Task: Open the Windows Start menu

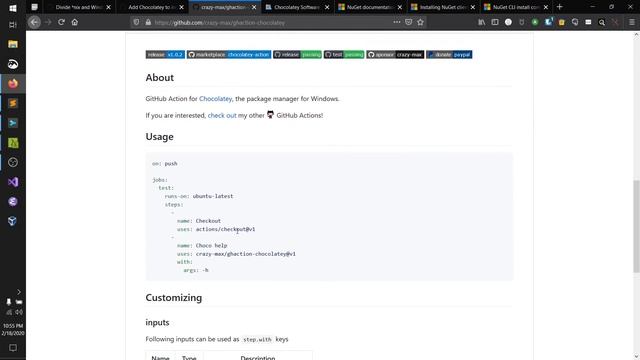Action: point(13,8)
